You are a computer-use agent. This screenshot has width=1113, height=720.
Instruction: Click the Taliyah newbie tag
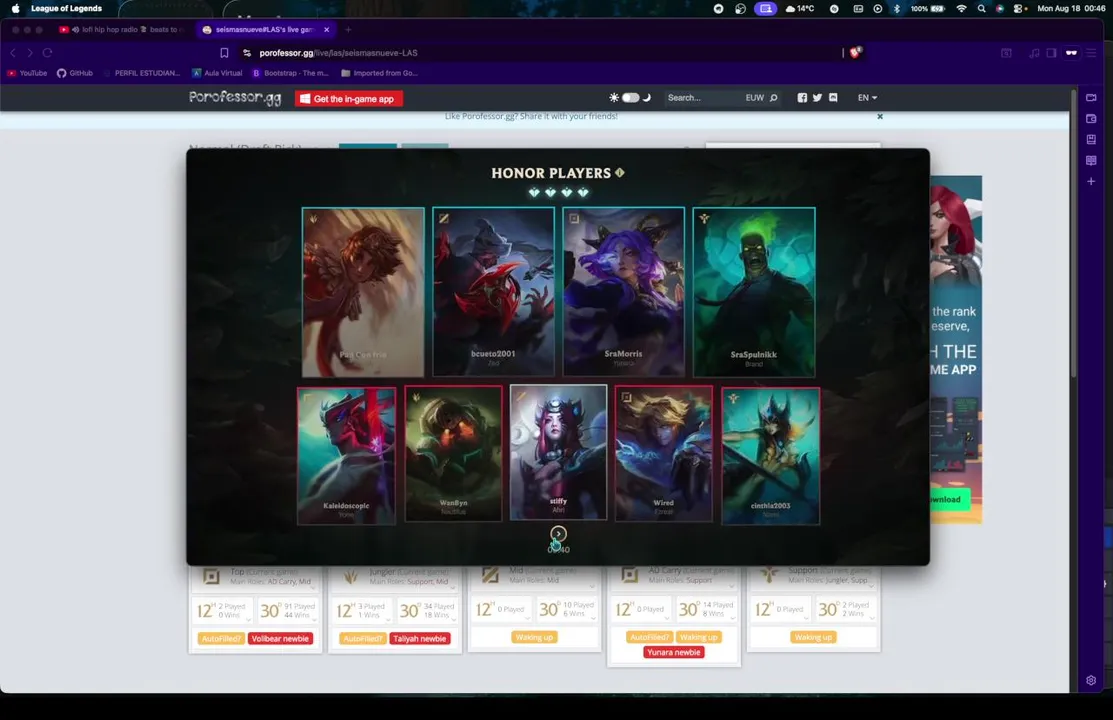click(x=420, y=638)
